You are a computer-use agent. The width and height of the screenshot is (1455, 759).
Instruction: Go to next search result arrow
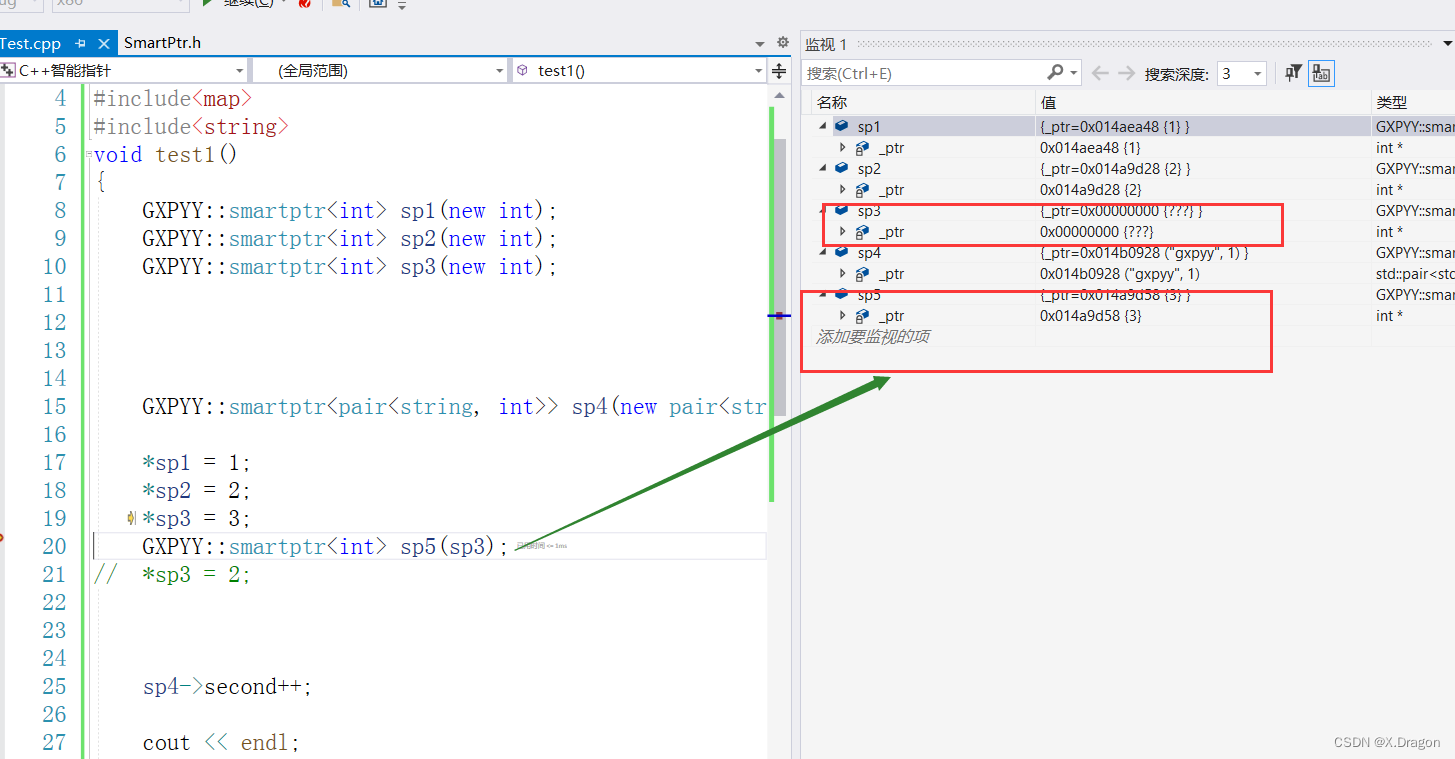pos(1126,73)
